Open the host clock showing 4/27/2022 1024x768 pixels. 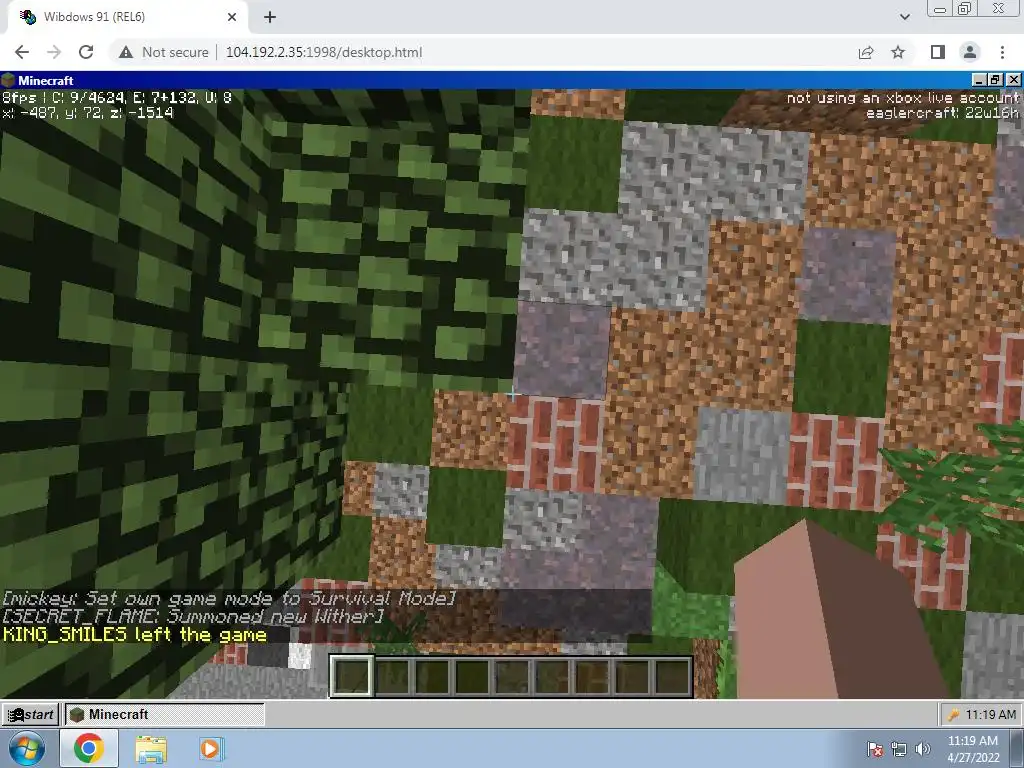pyautogui.click(x=973, y=749)
